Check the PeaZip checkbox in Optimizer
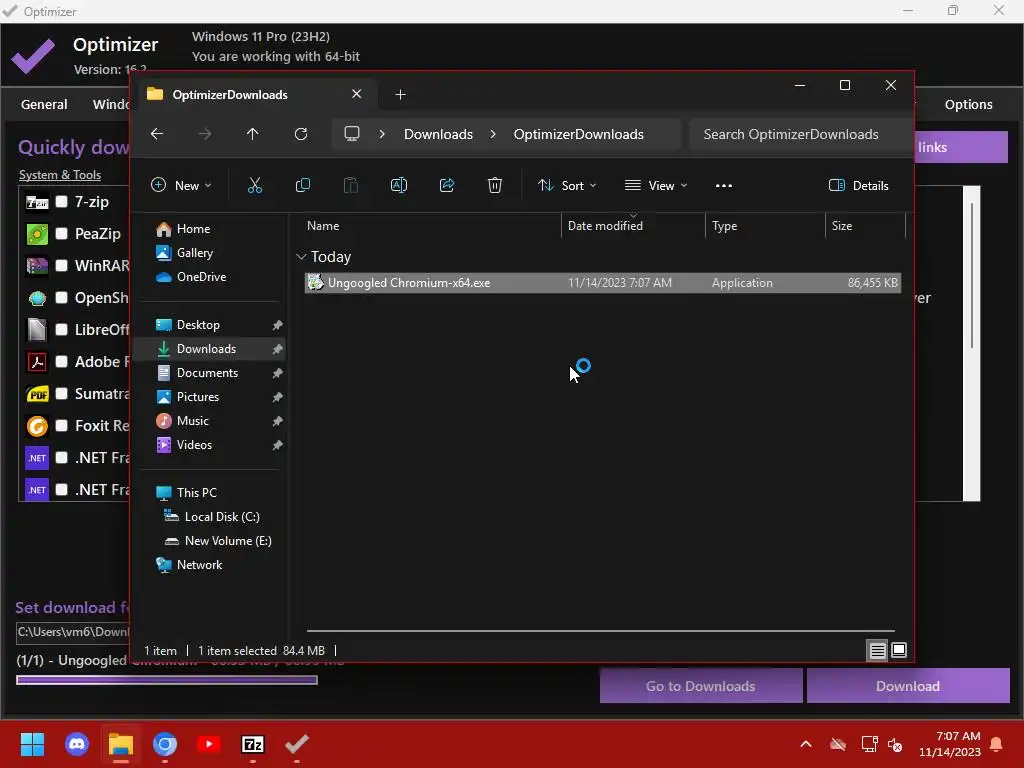Image resolution: width=1024 pixels, height=768 pixels. click(x=61, y=233)
